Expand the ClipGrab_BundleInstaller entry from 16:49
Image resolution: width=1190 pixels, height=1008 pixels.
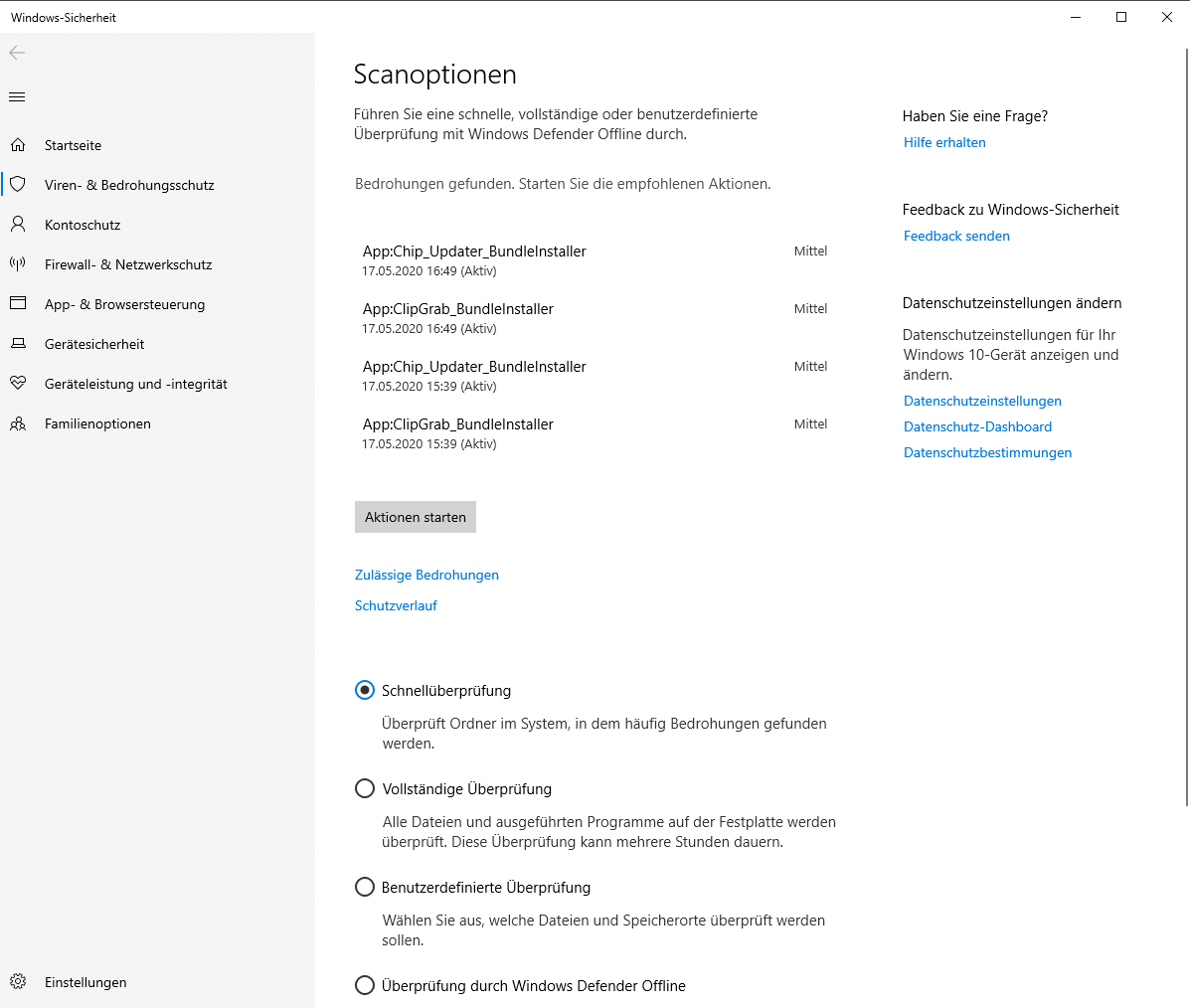(x=595, y=318)
